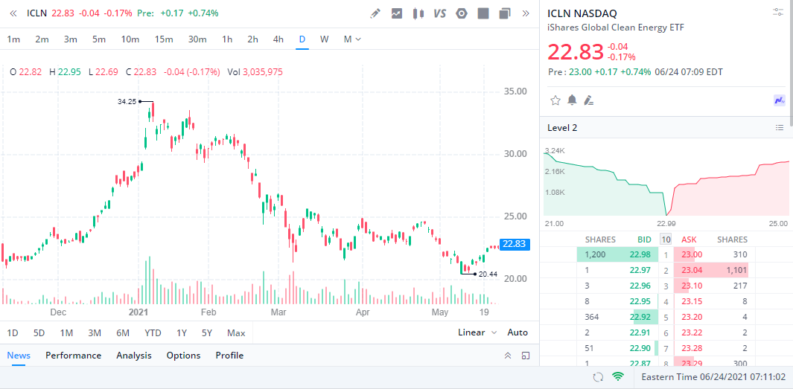Open the Linear scale dropdown
793x389 pixels.
[477, 332]
